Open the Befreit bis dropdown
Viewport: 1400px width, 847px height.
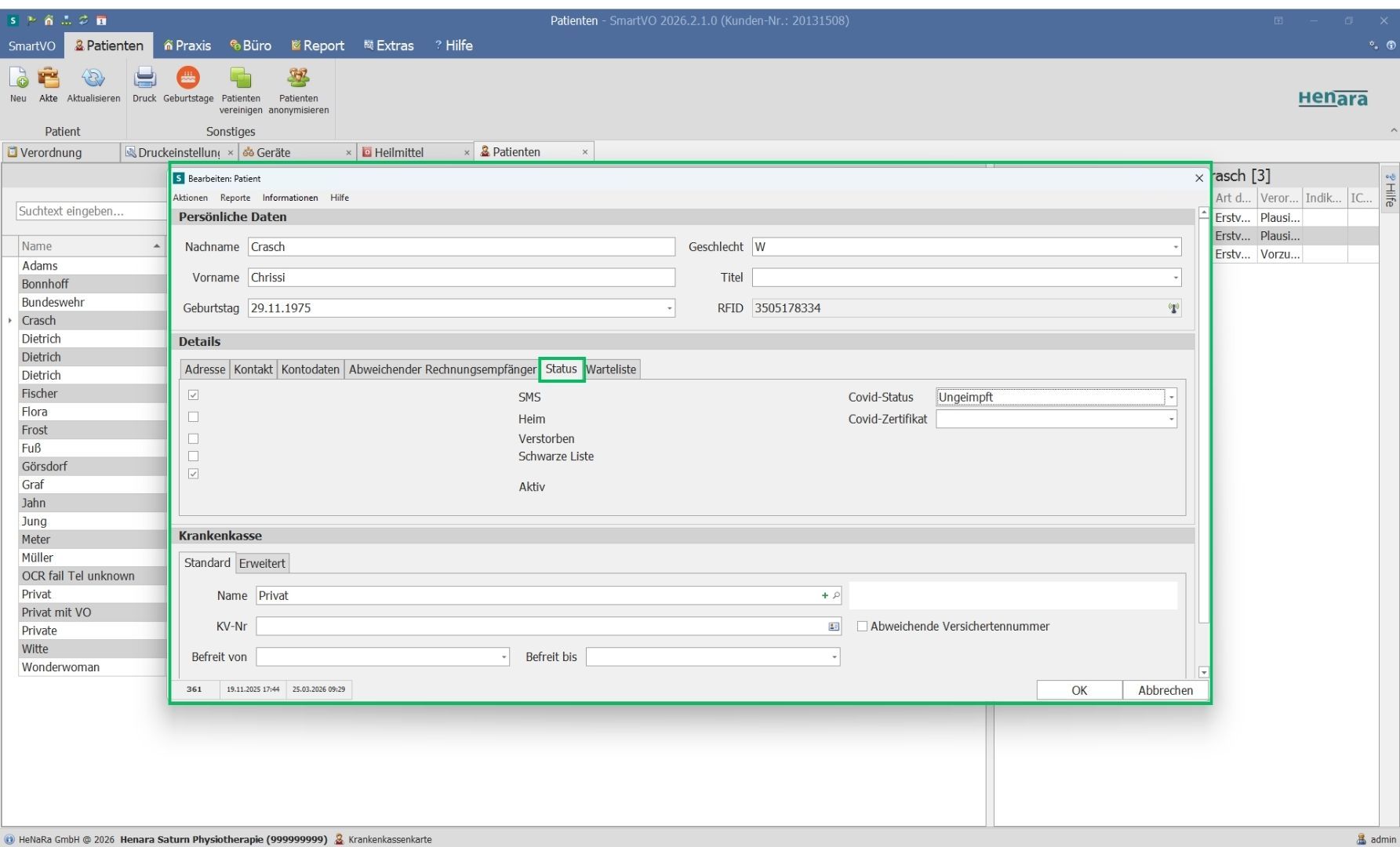coord(834,657)
